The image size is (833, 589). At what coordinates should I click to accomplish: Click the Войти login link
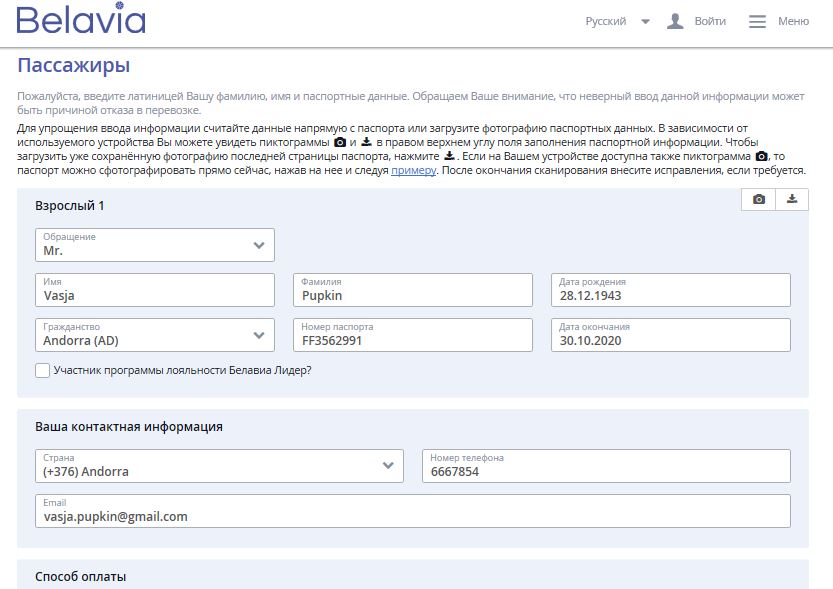(709, 21)
